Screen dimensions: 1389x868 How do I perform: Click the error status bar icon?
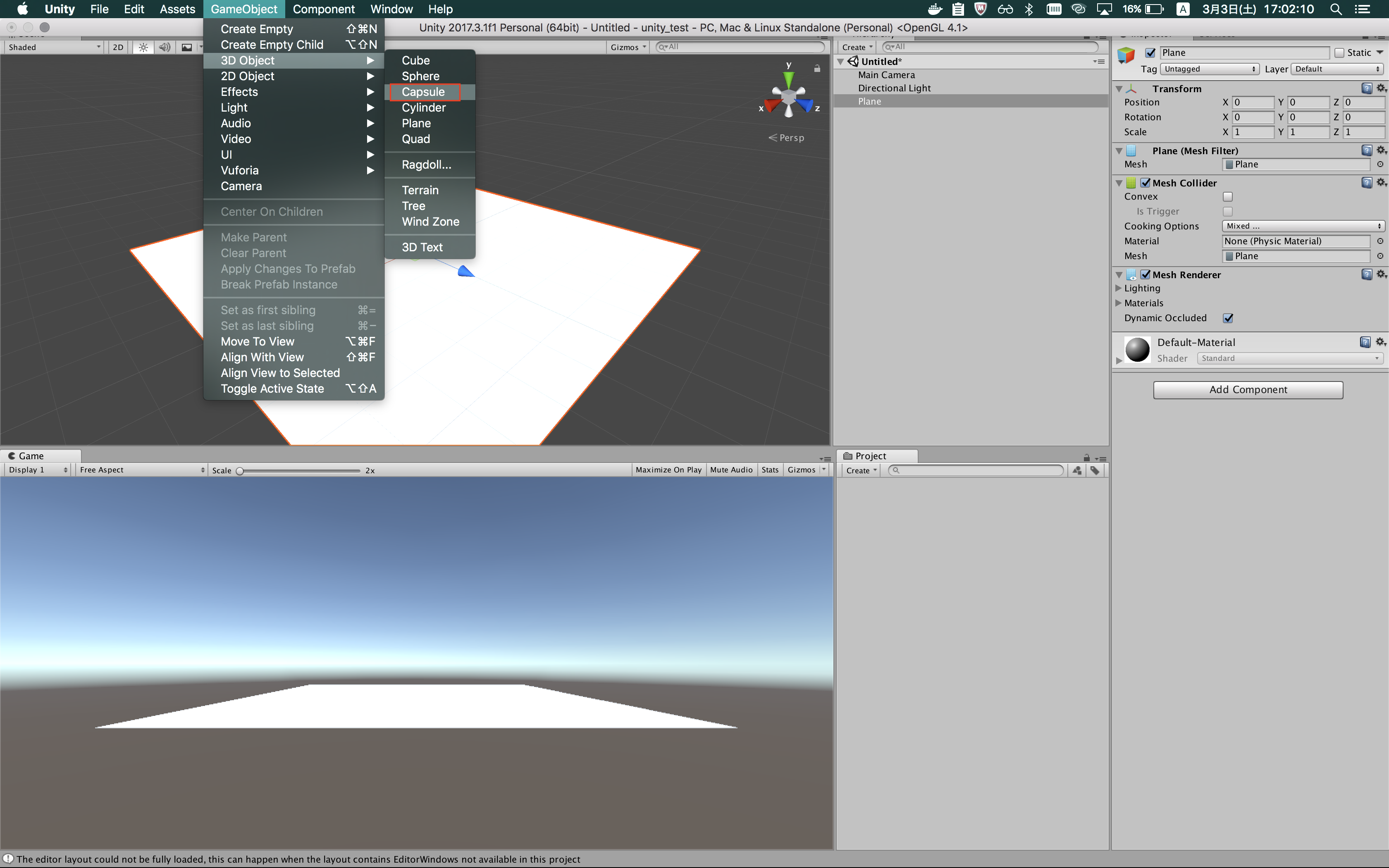8,859
